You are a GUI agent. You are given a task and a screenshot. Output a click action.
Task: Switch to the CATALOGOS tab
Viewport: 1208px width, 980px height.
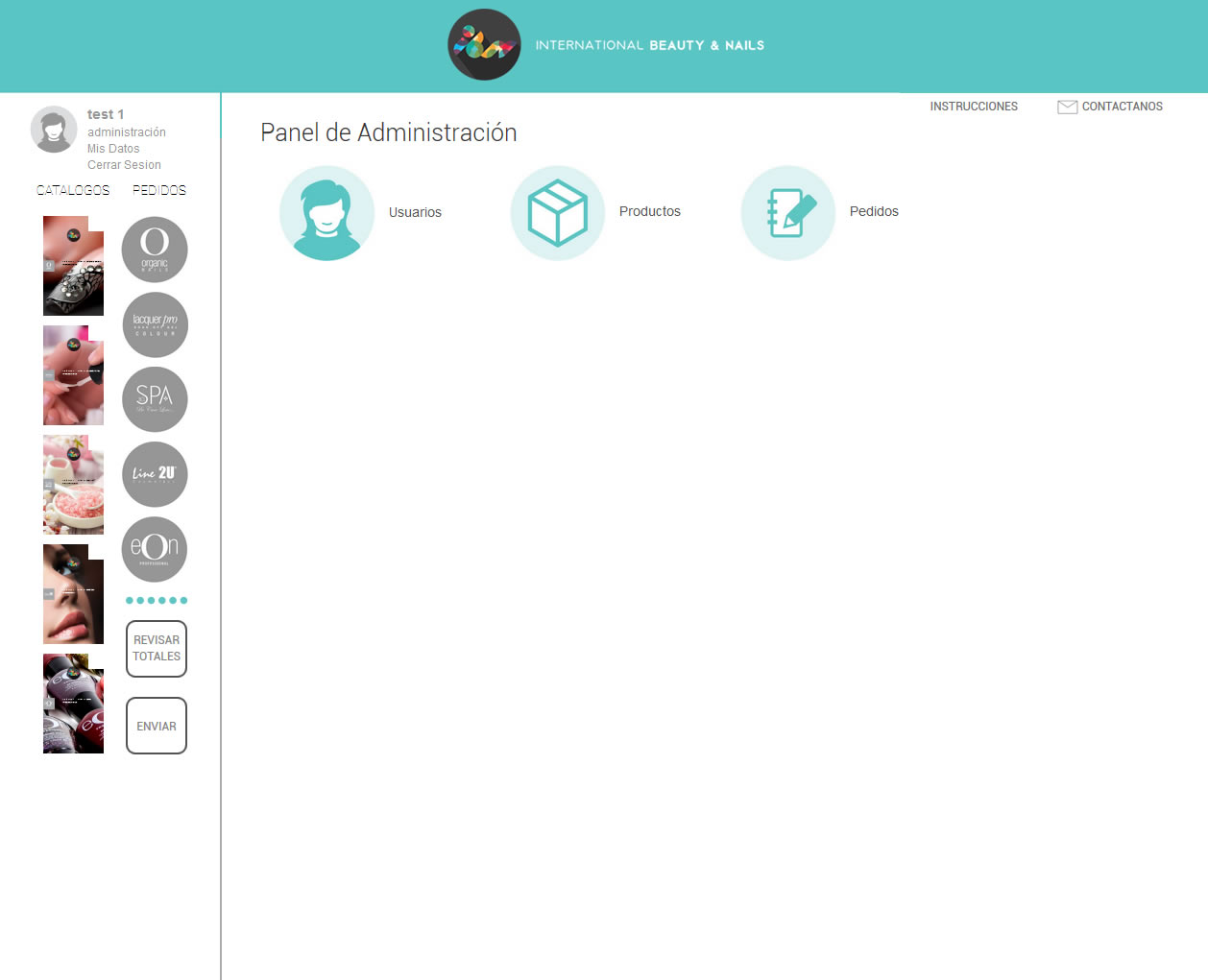[x=73, y=190]
